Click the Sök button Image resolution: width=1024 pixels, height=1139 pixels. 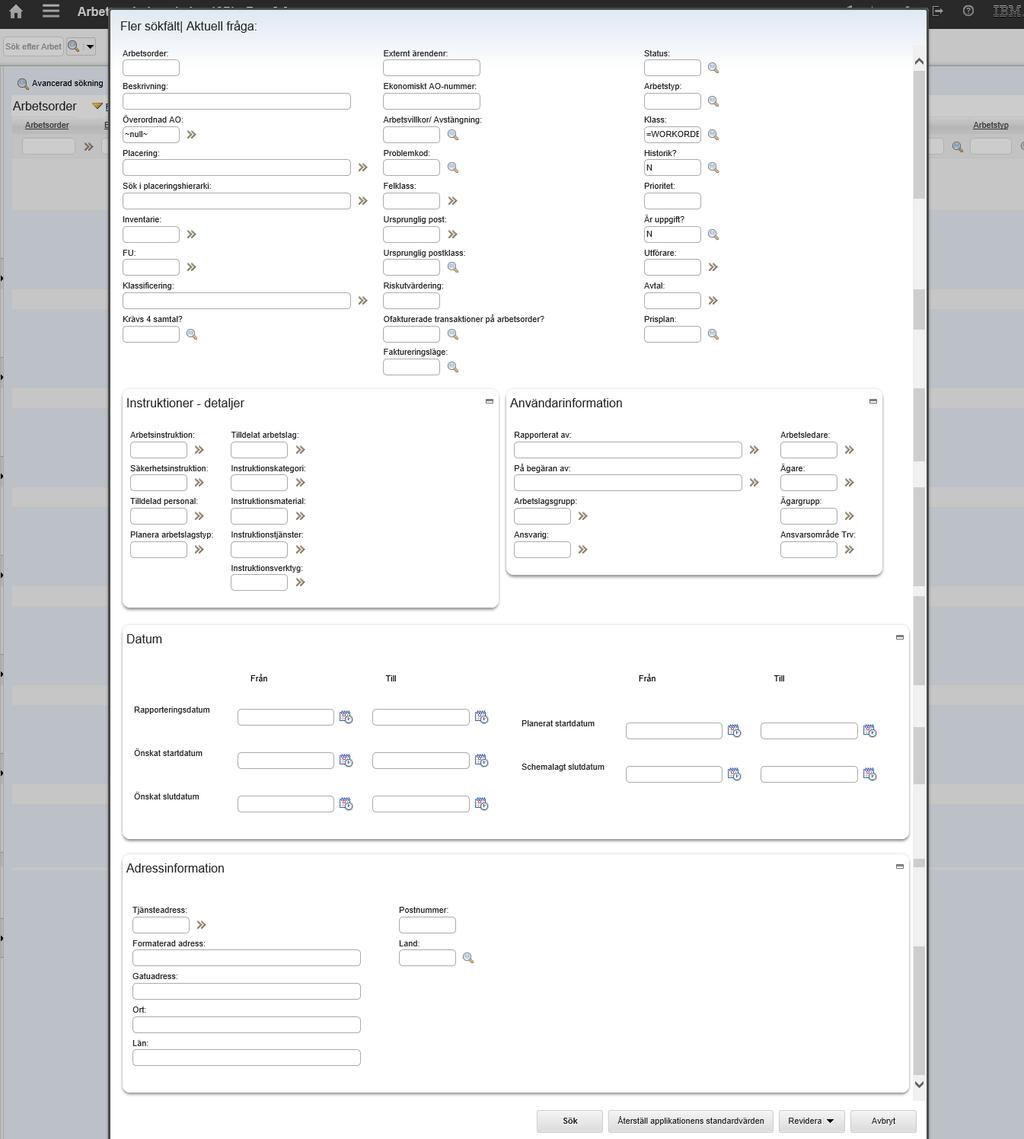point(570,1121)
